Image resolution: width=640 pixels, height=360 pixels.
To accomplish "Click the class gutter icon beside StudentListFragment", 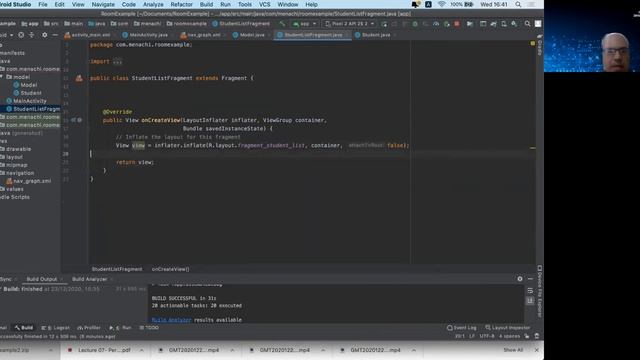I will [79, 78].
